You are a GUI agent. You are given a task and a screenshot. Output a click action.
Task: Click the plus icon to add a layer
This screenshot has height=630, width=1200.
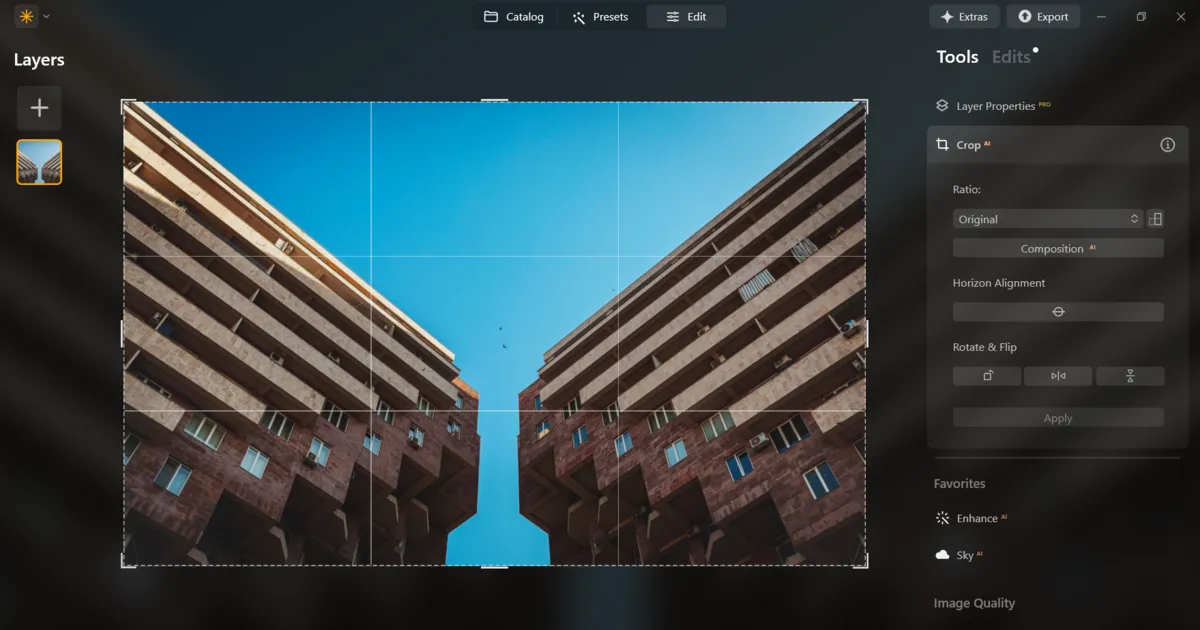pyautogui.click(x=39, y=108)
